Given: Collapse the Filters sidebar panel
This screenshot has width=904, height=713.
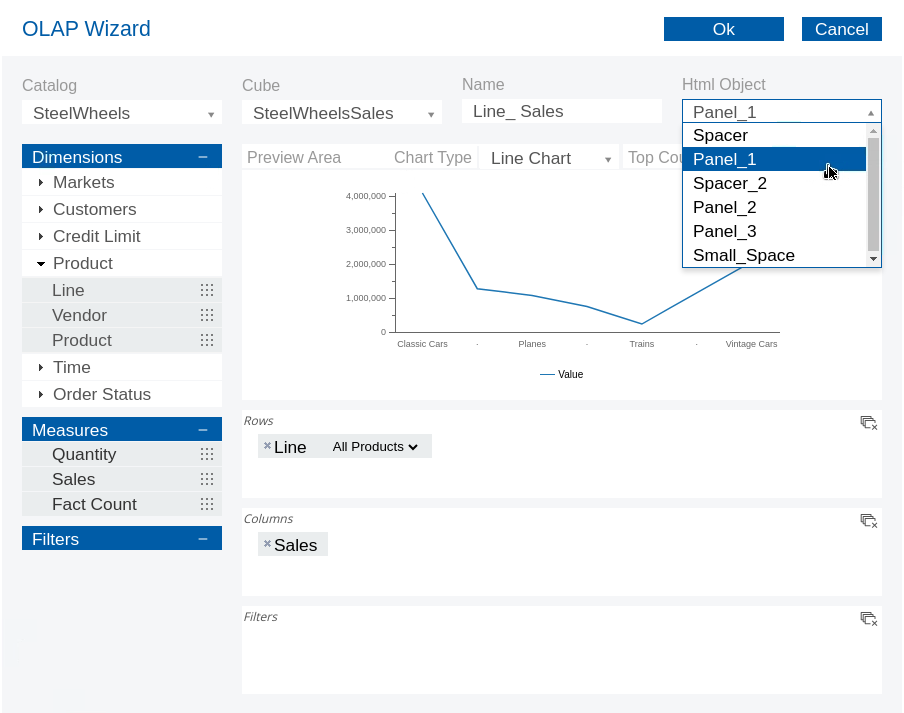Looking at the screenshot, I should coord(203,539).
